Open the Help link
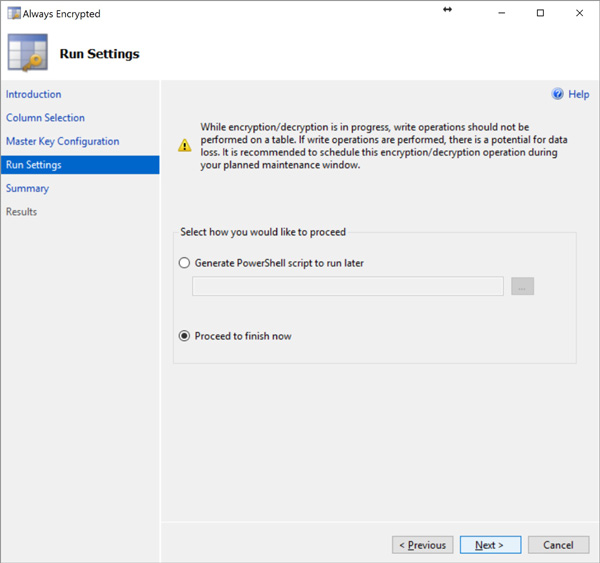Viewport: 600px width, 563px height. [x=578, y=94]
